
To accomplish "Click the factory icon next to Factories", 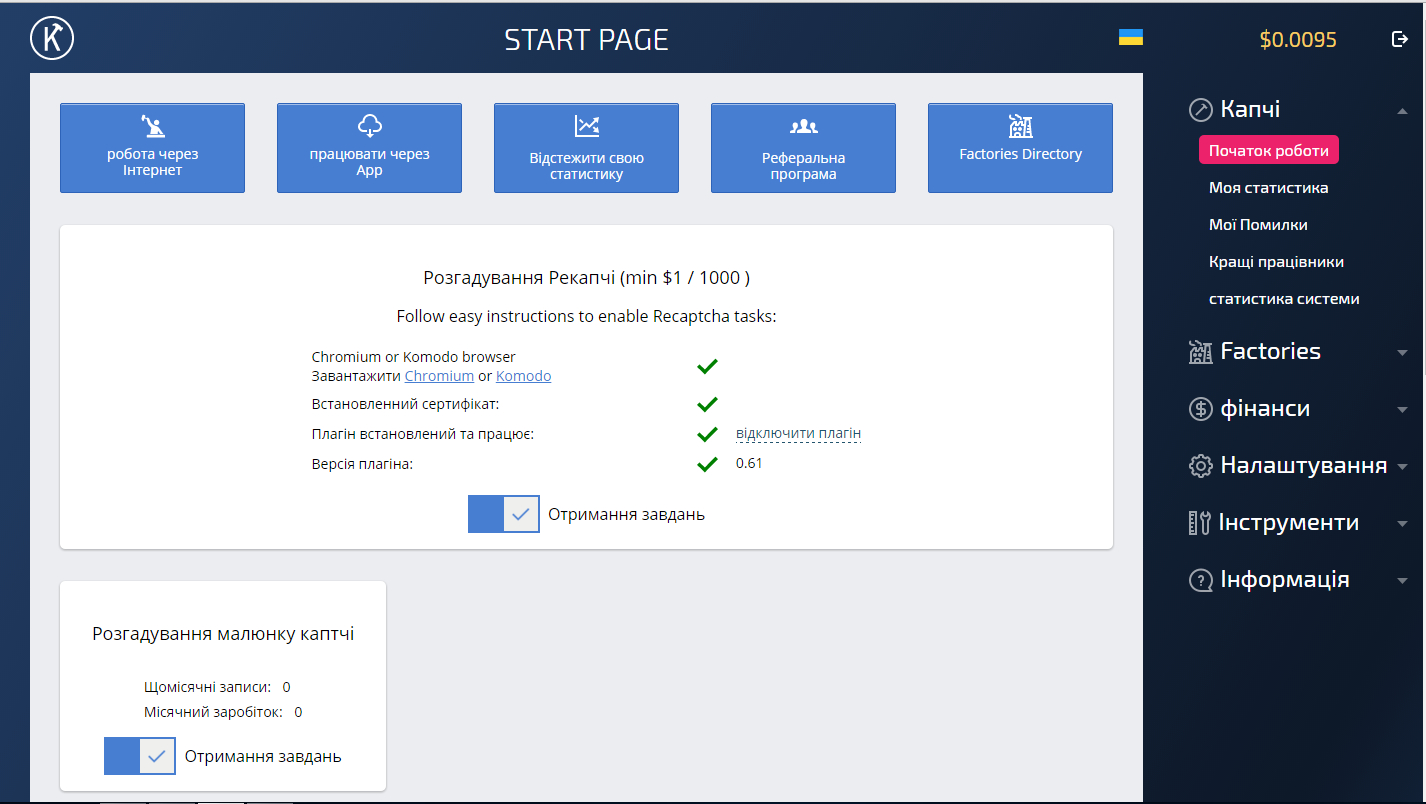I will click(x=1200, y=352).
